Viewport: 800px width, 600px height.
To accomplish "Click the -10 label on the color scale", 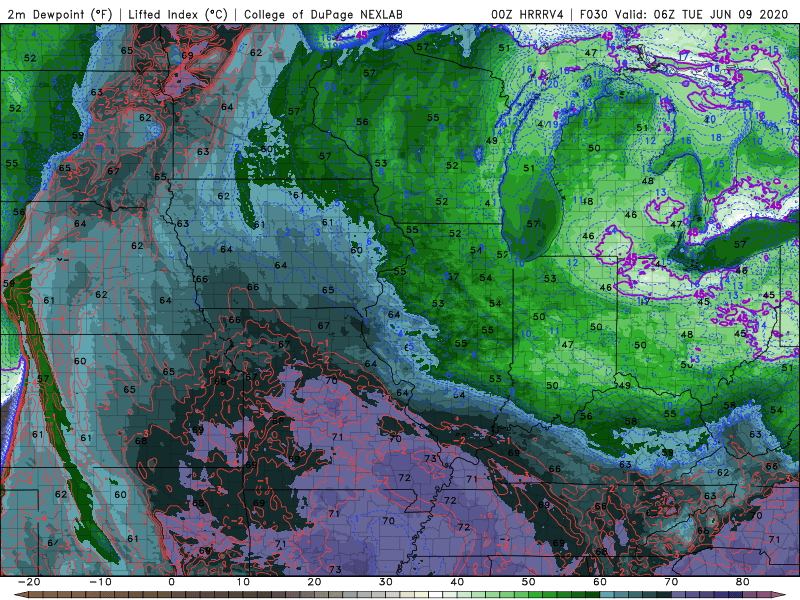I will point(100,582).
